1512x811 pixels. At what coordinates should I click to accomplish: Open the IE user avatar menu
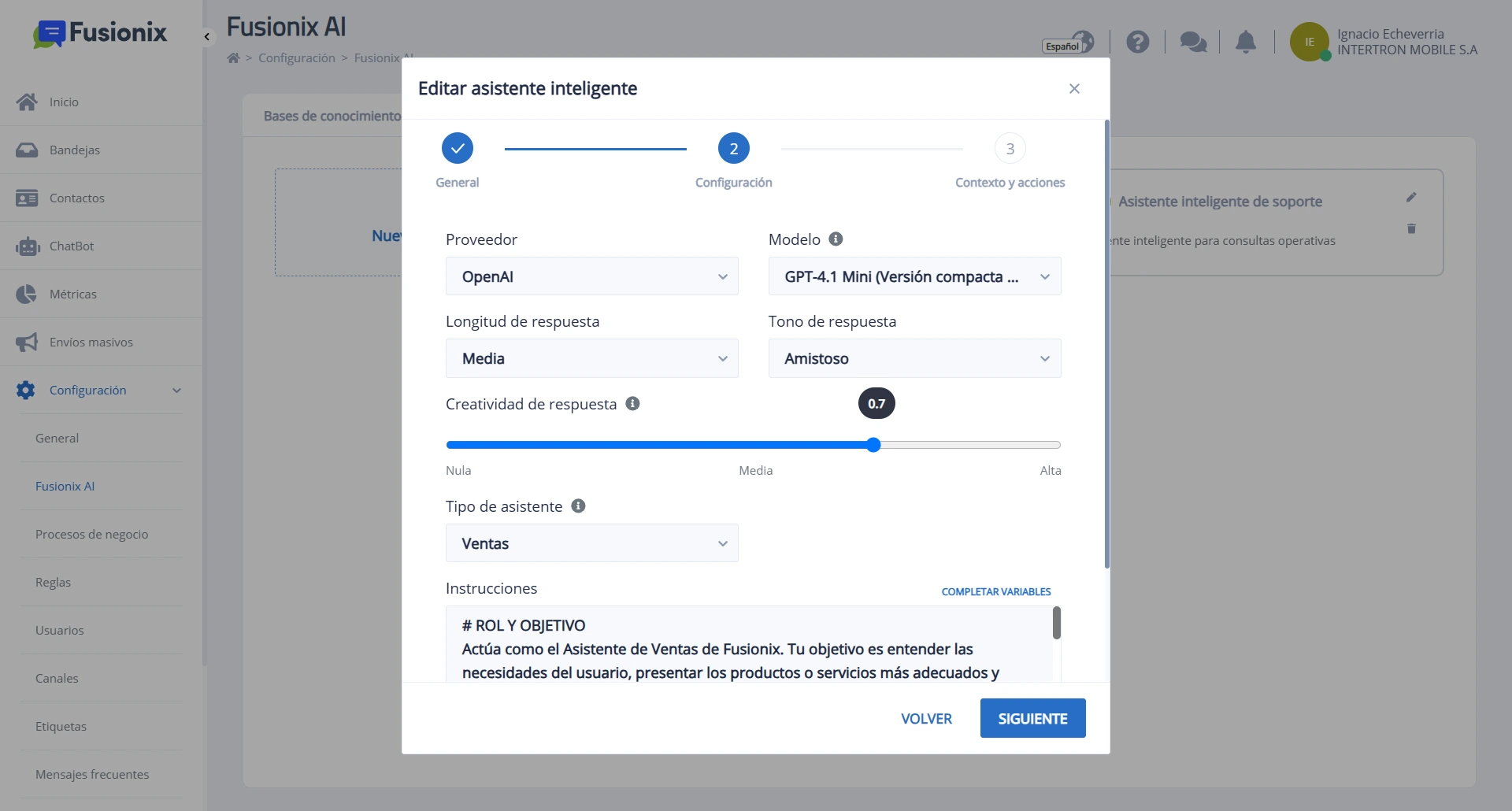click(1310, 42)
